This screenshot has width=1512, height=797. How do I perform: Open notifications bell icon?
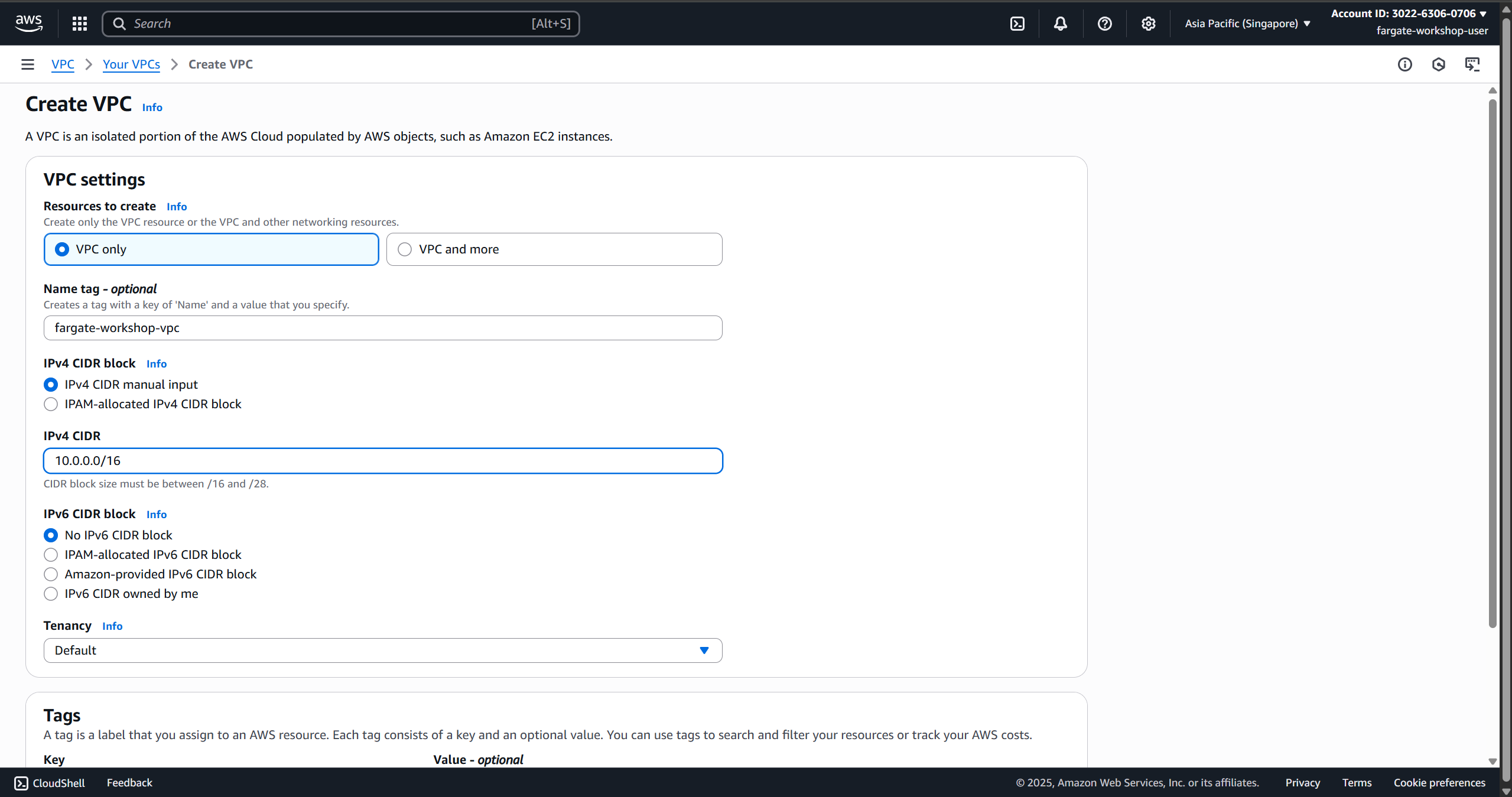click(x=1061, y=24)
